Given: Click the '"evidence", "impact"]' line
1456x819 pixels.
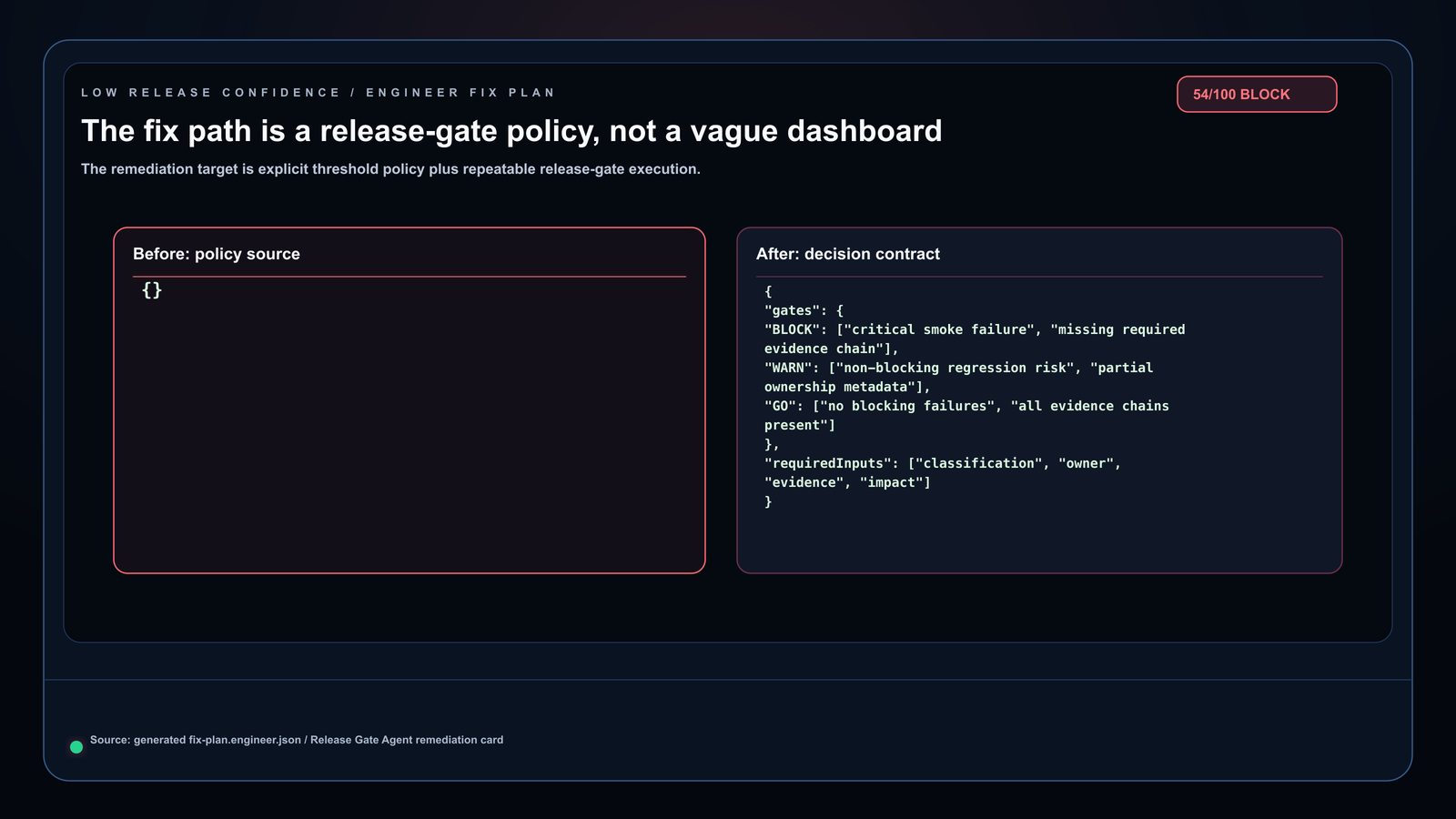Looking at the screenshot, I should pyautogui.click(x=847, y=483).
